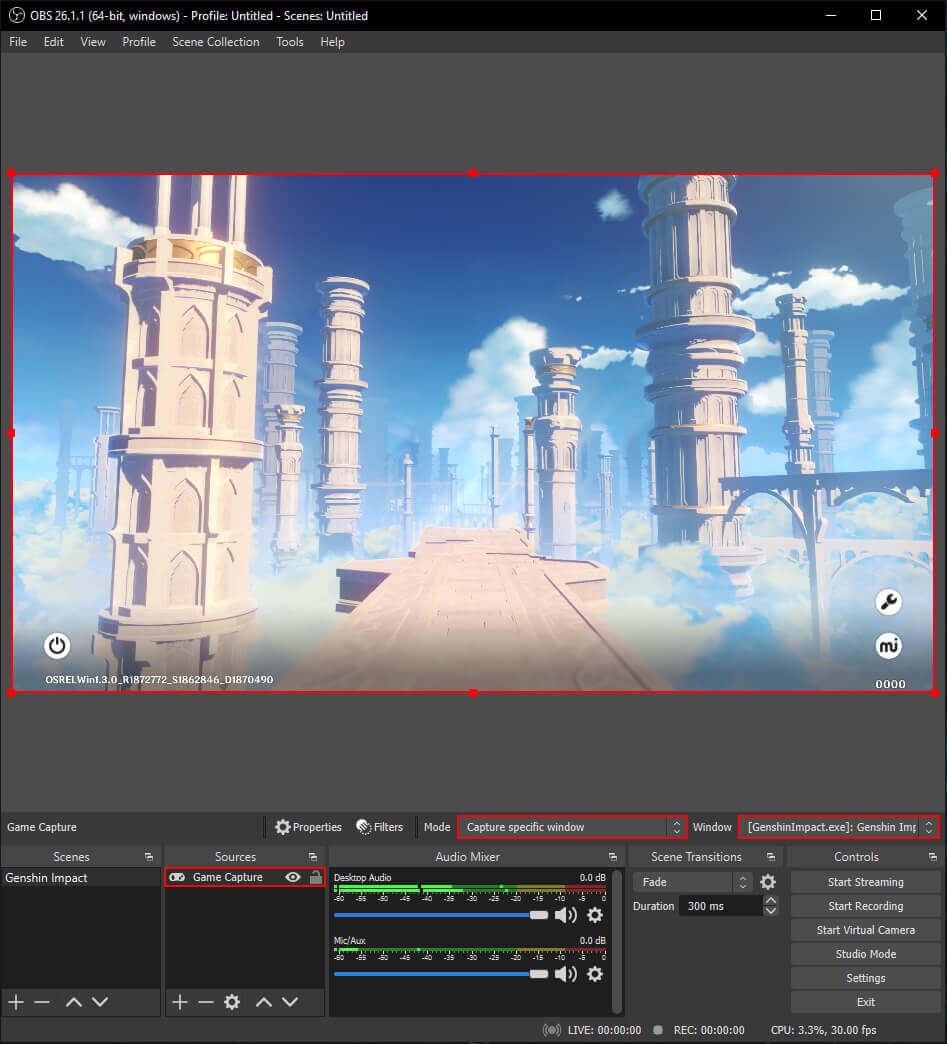The width and height of the screenshot is (947, 1044).
Task: Open the Scene Collection menu
Action: click(x=216, y=42)
